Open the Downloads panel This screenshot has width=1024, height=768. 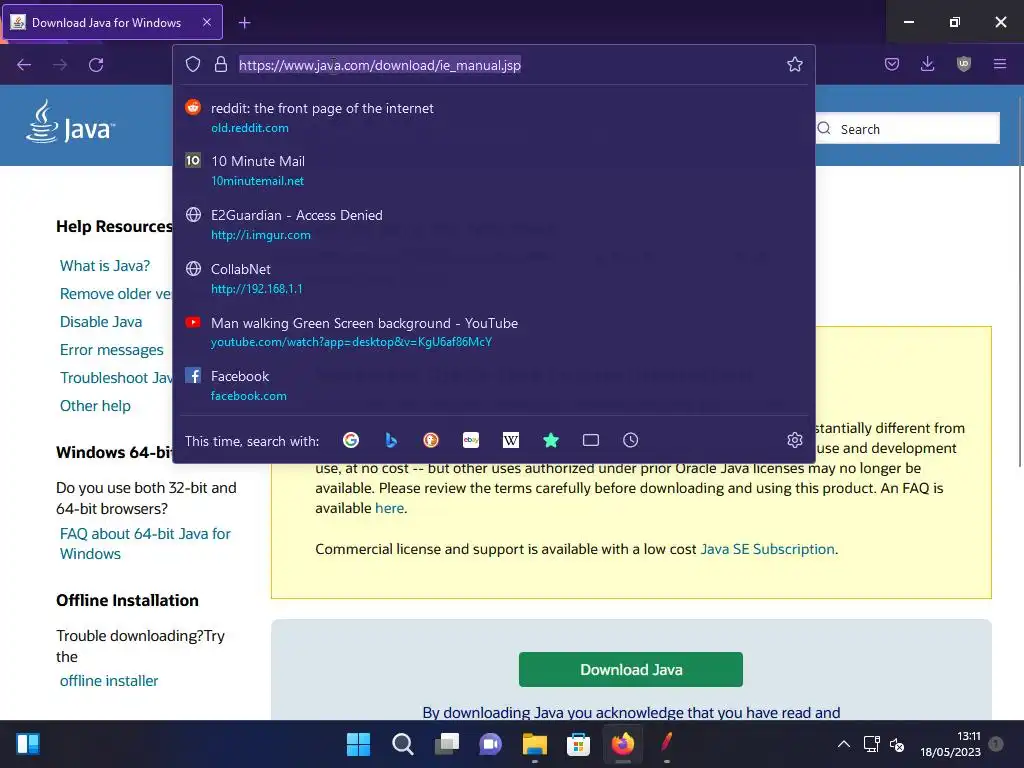927,64
